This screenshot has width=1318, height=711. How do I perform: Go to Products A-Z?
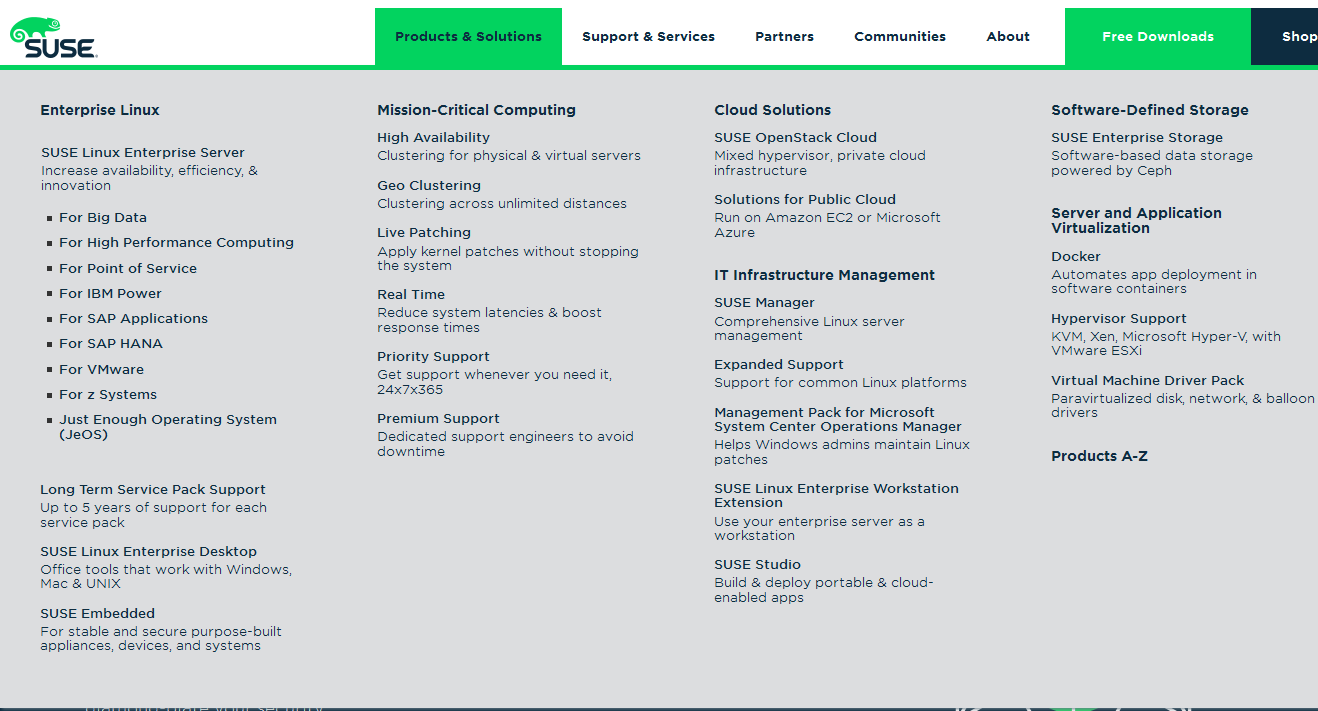coord(1099,456)
